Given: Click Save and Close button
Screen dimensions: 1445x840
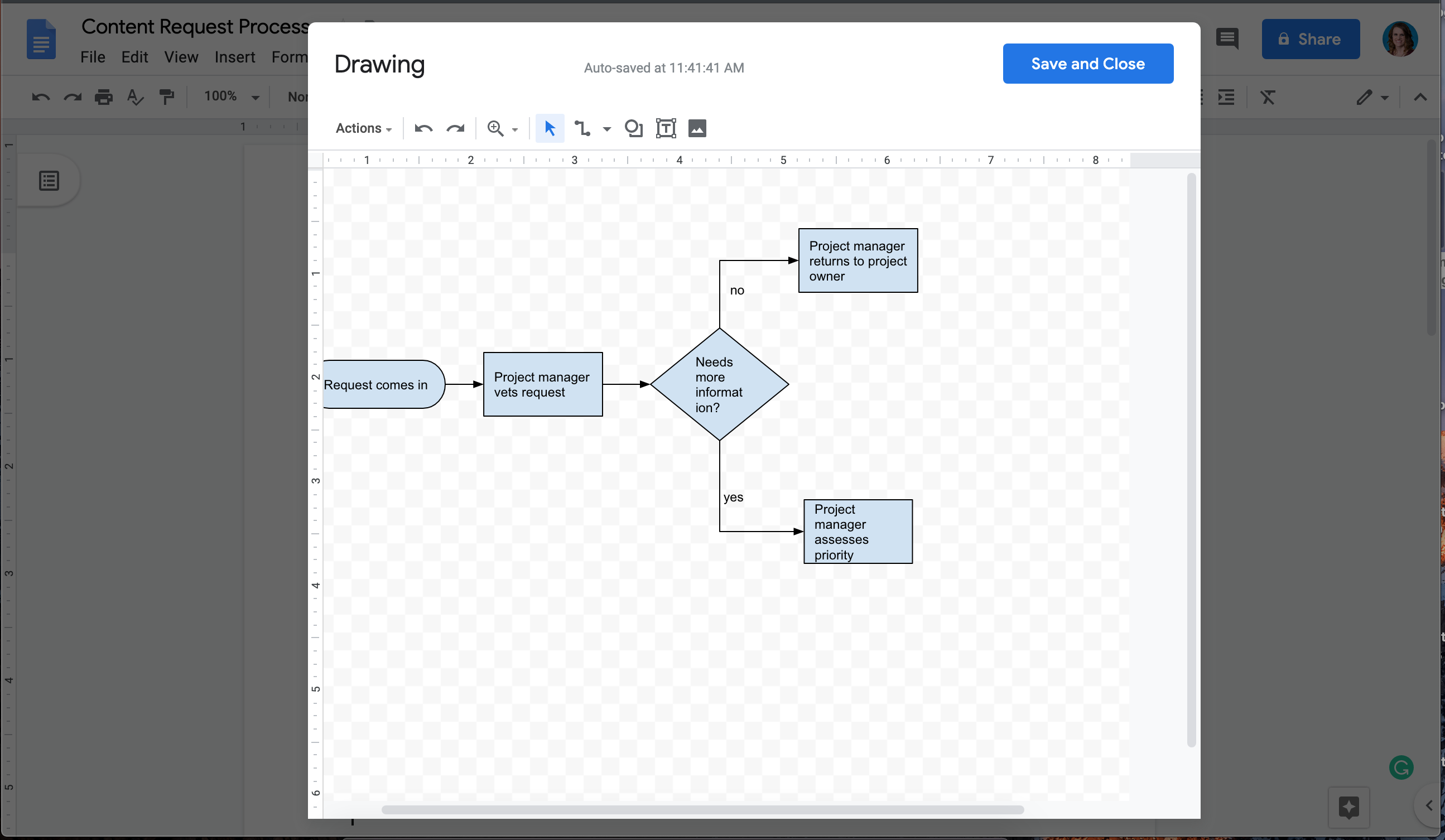Looking at the screenshot, I should pyautogui.click(x=1088, y=63).
